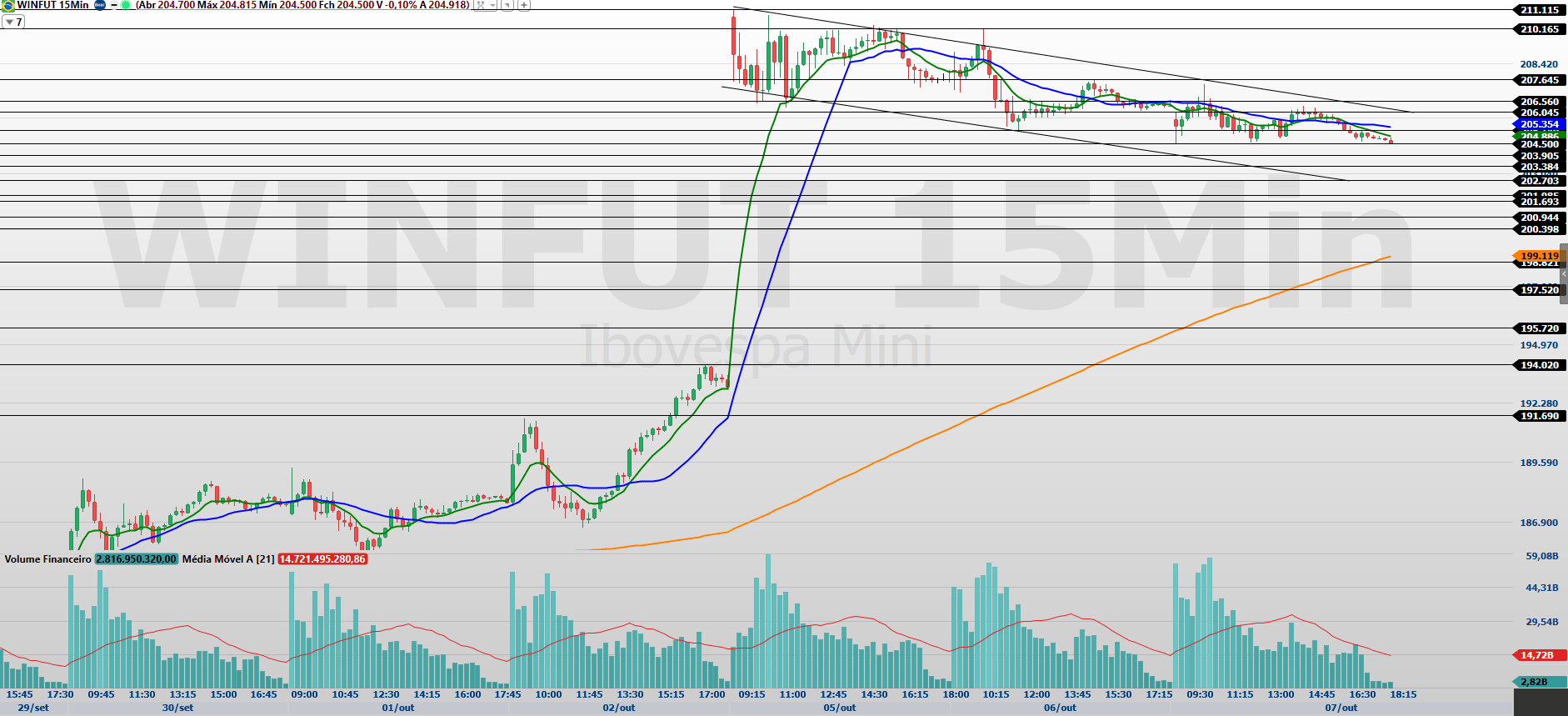Click the Média Móvel A [21] label
1568x716 pixels.
[228, 558]
